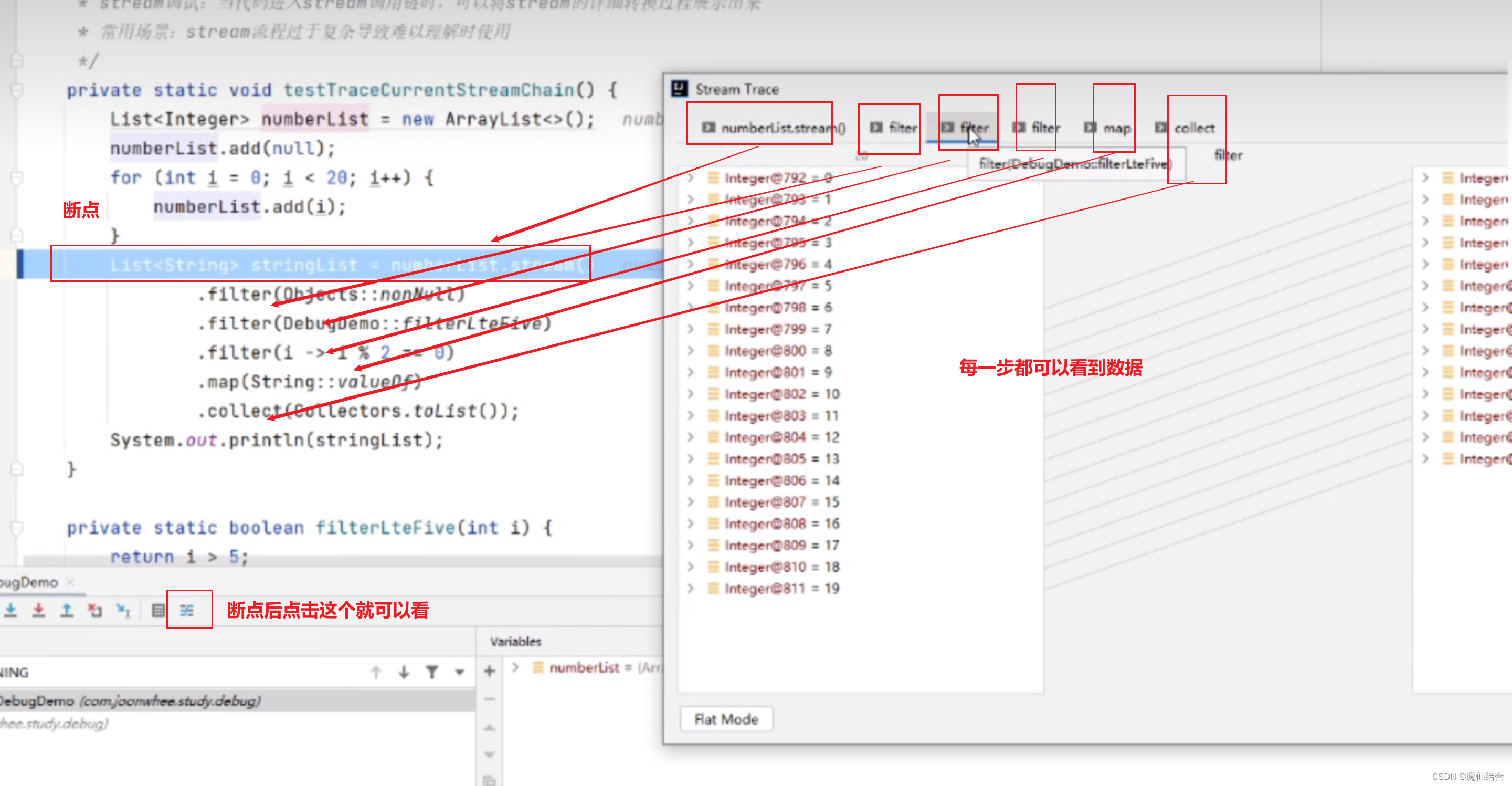Select the Integer@802 = 10 row text
Screen dimensions: 1512x786
[x=782, y=394]
